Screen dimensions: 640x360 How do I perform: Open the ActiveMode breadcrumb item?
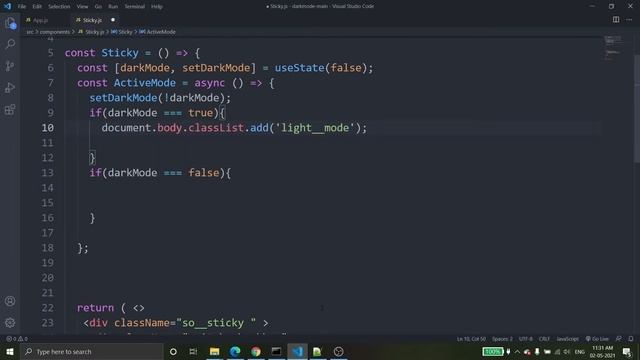[x=157, y=32]
